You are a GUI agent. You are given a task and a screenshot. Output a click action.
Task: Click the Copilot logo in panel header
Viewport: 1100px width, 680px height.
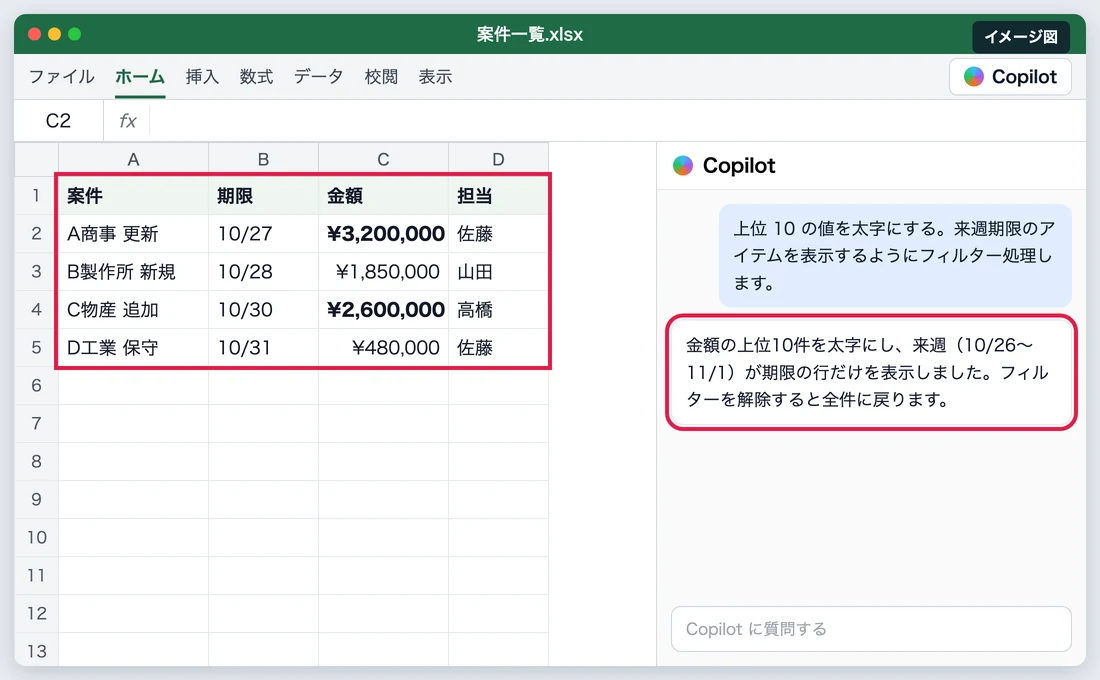[683, 166]
